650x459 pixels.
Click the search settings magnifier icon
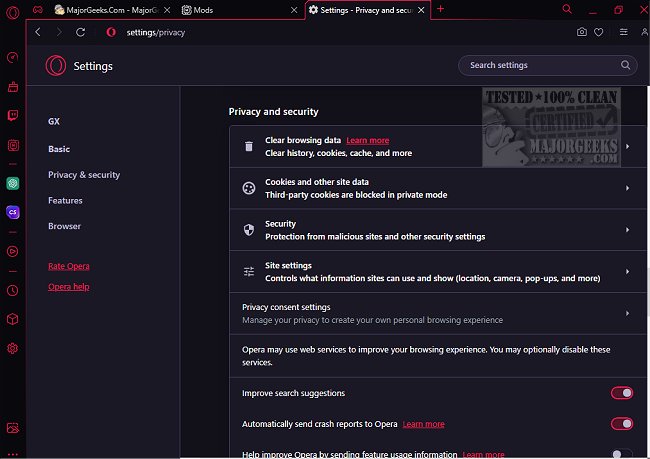click(626, 65)
